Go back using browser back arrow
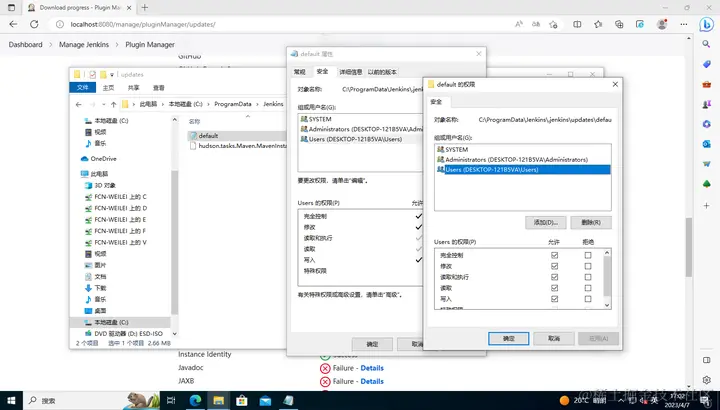This screenshot has width=720, height=410. click(13, 24)
